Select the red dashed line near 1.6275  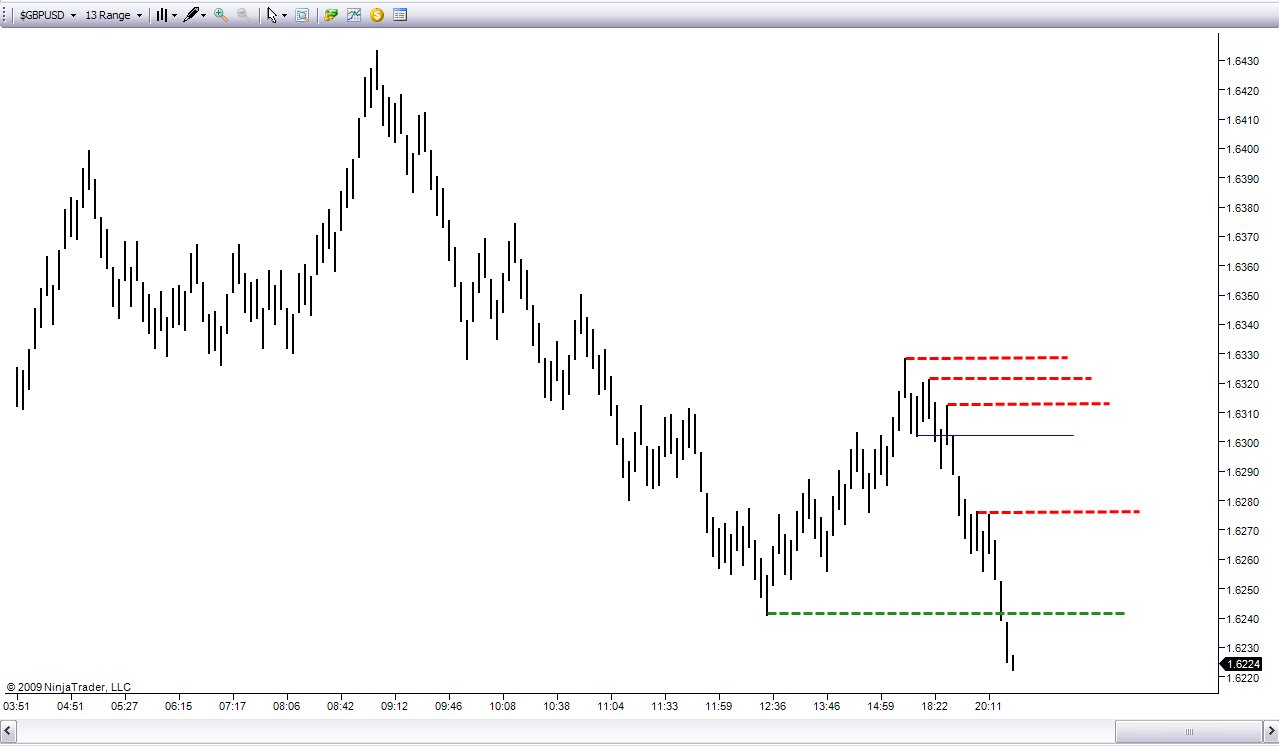(1058, 512)
